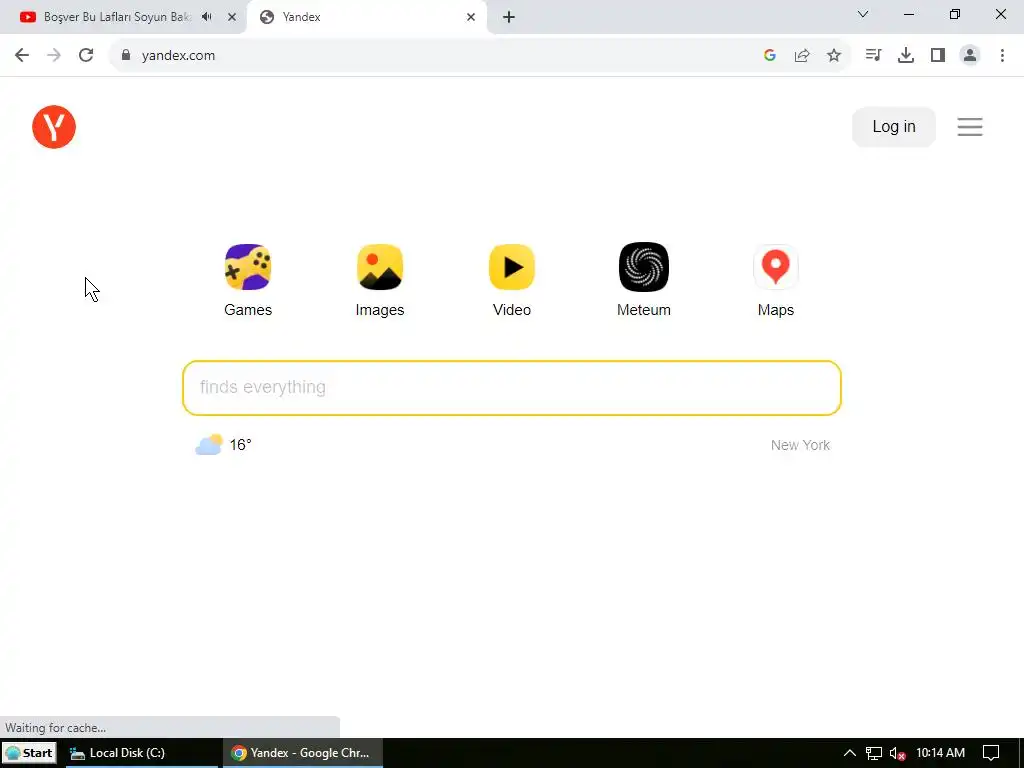Toggle Chrome side panel
The width and height of the screenshot is (1024, 768).
(938, 56)
